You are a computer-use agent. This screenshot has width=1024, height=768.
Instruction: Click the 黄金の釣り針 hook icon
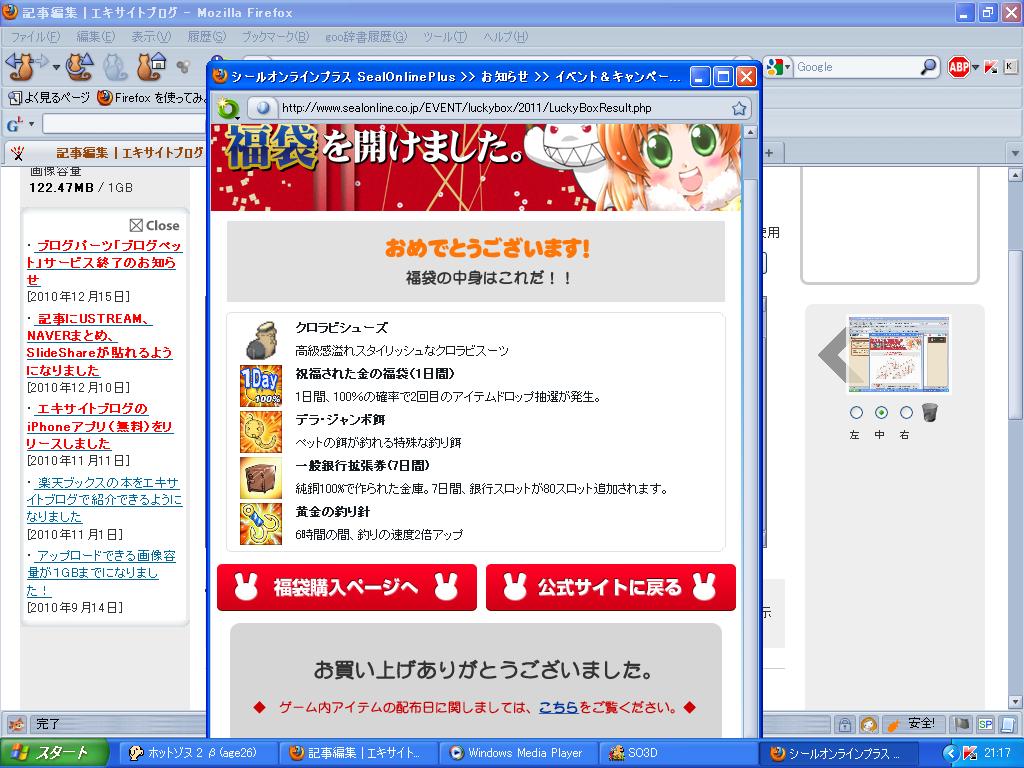pyautogui.click(x=261, y=524)
